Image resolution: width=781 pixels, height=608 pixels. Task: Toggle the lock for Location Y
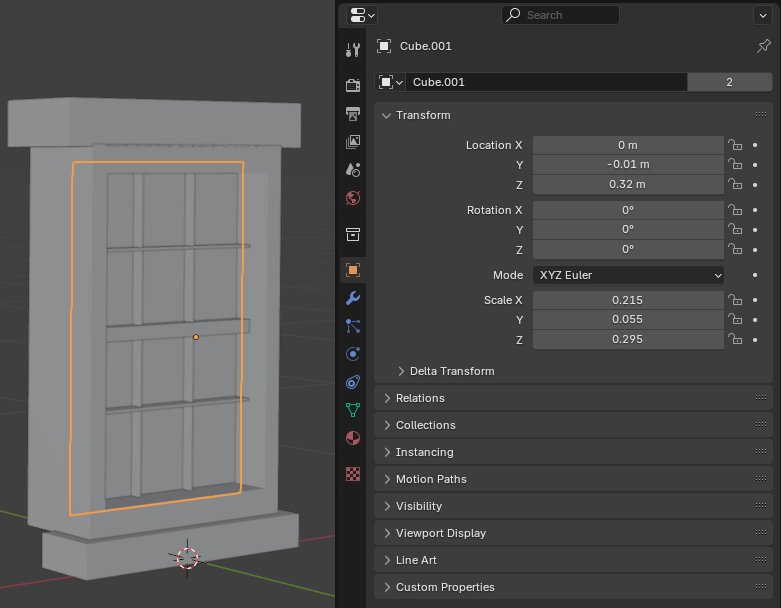[735, 164]
